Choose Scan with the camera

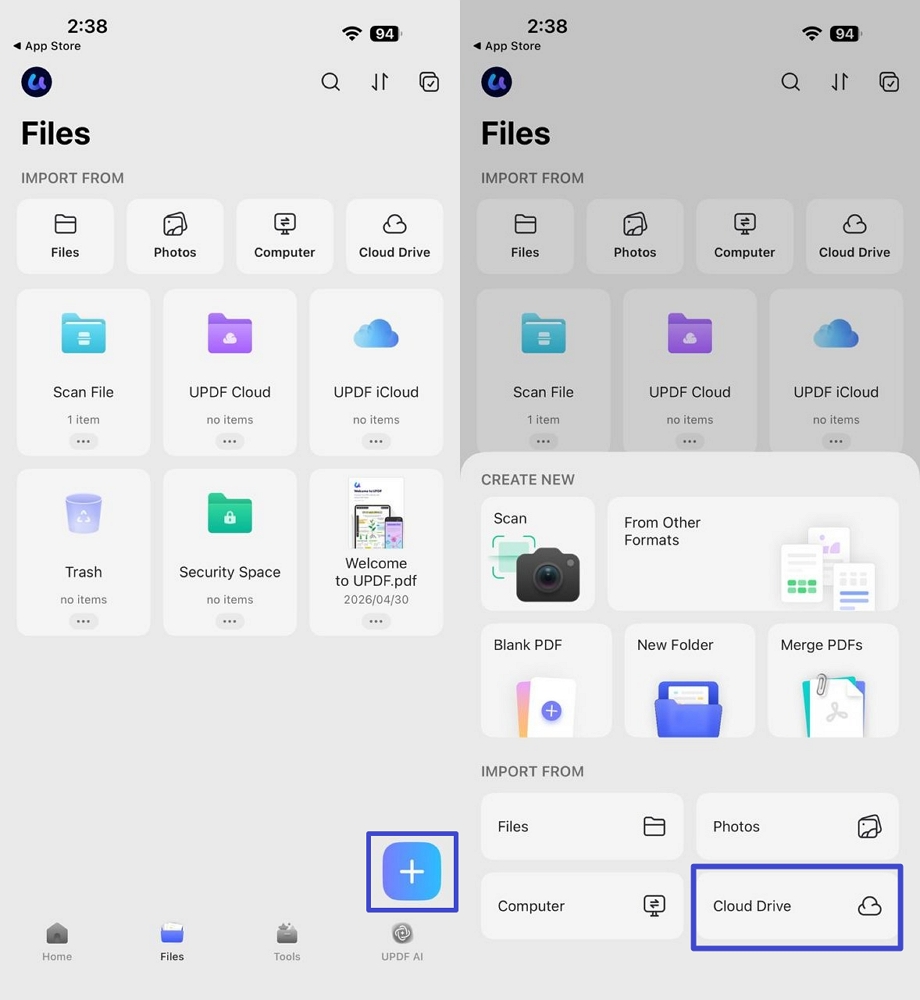[x=538, y=554]
